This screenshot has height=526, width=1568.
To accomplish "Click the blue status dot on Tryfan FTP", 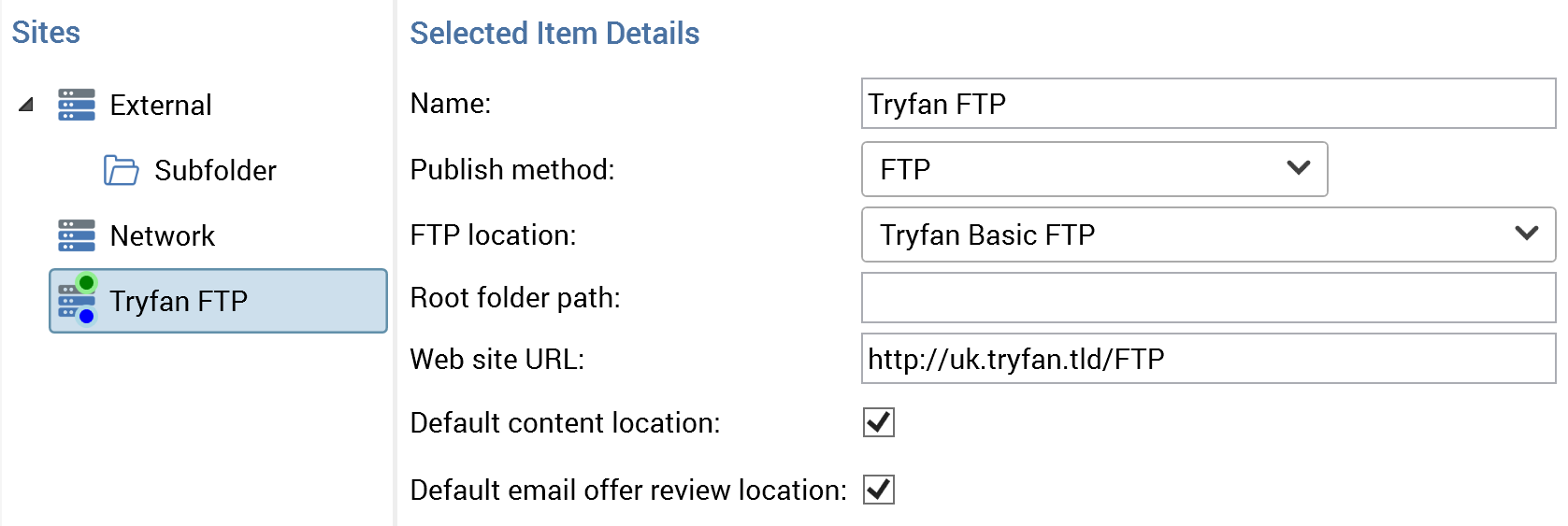I will pyautogui.click(x=87, y=317).
